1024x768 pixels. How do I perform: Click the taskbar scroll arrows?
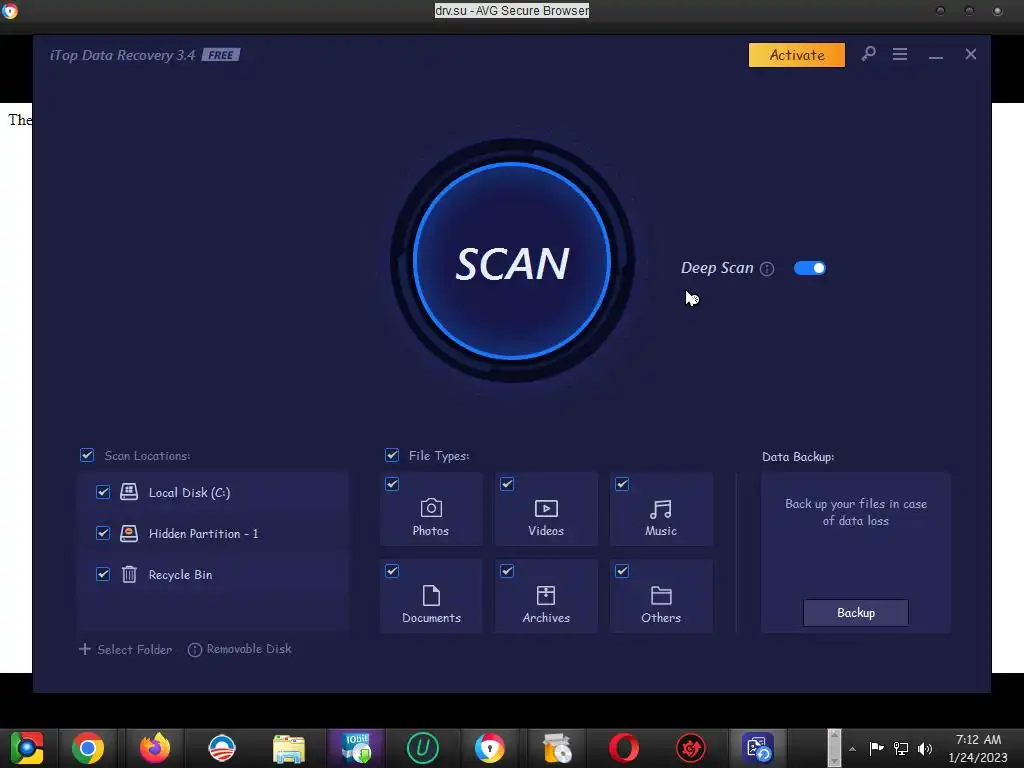point(834,748)
